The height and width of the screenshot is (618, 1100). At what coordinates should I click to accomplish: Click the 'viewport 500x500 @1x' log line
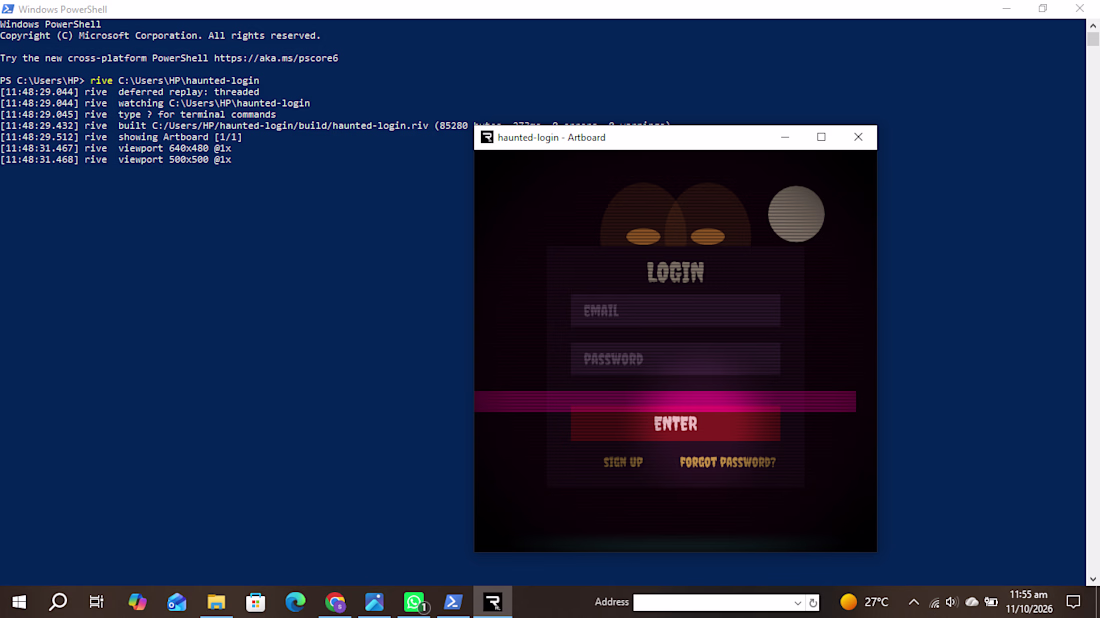click(116, 160)
